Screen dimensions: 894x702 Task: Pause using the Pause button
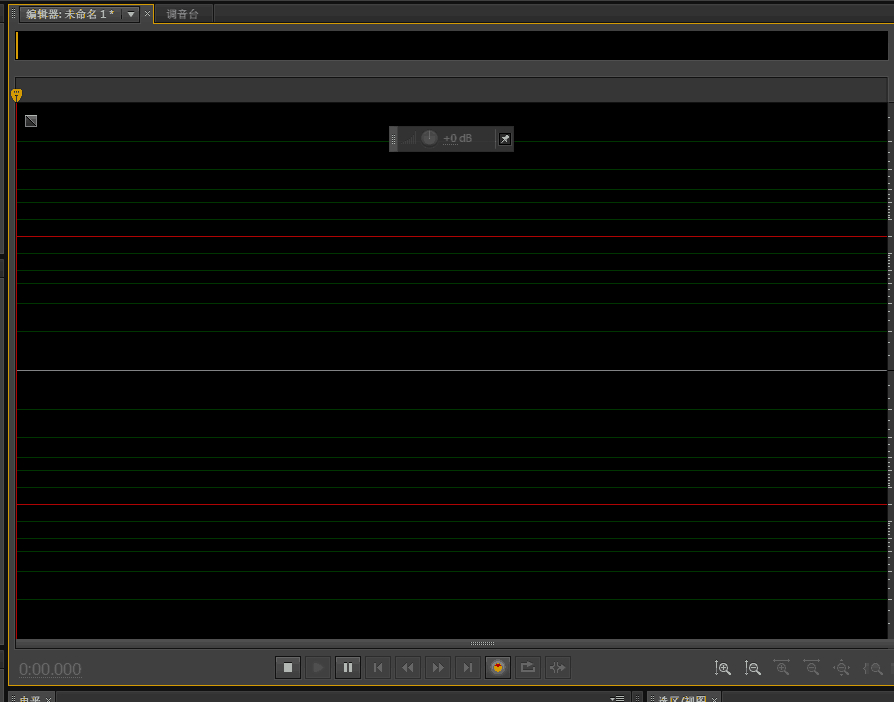click(x=348, y=667)
